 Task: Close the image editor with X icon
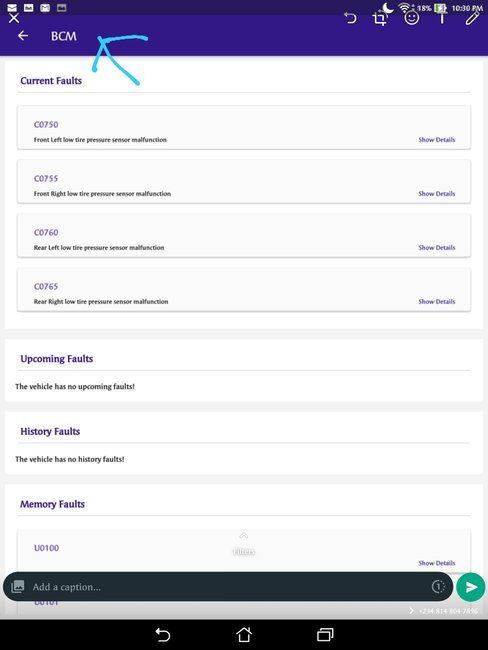click(x=14, y=18)
